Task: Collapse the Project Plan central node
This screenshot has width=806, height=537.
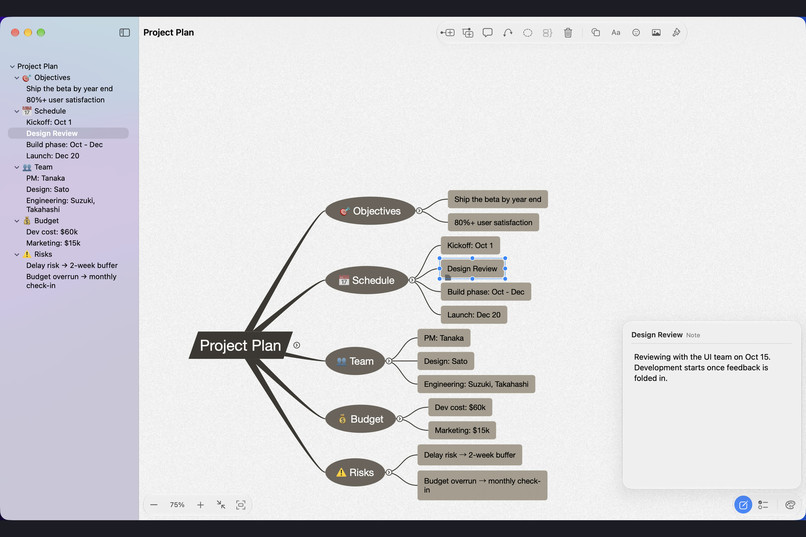Action: (x=297, y=345)
